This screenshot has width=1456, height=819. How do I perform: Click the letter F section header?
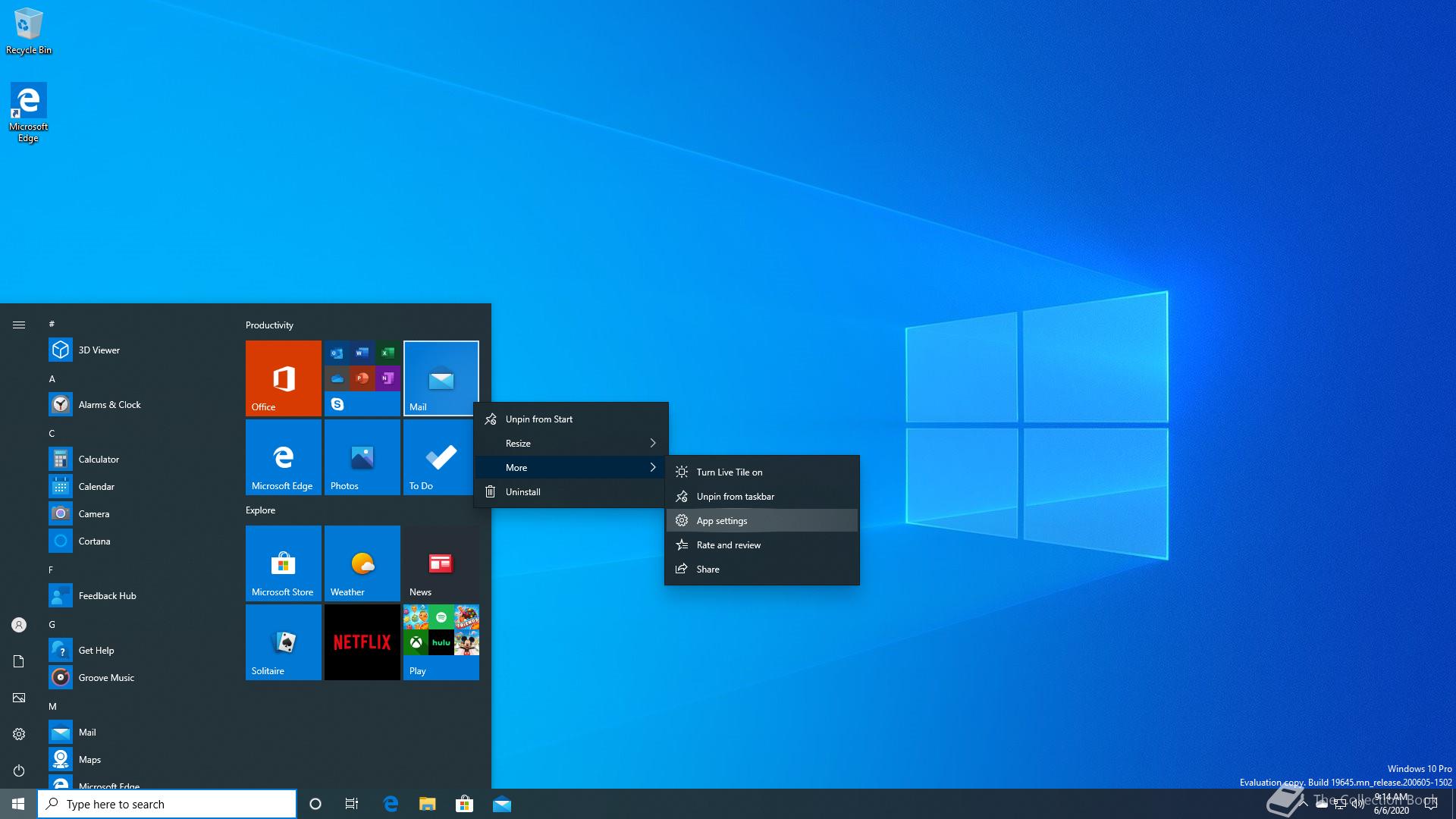(x=51, y=570)
